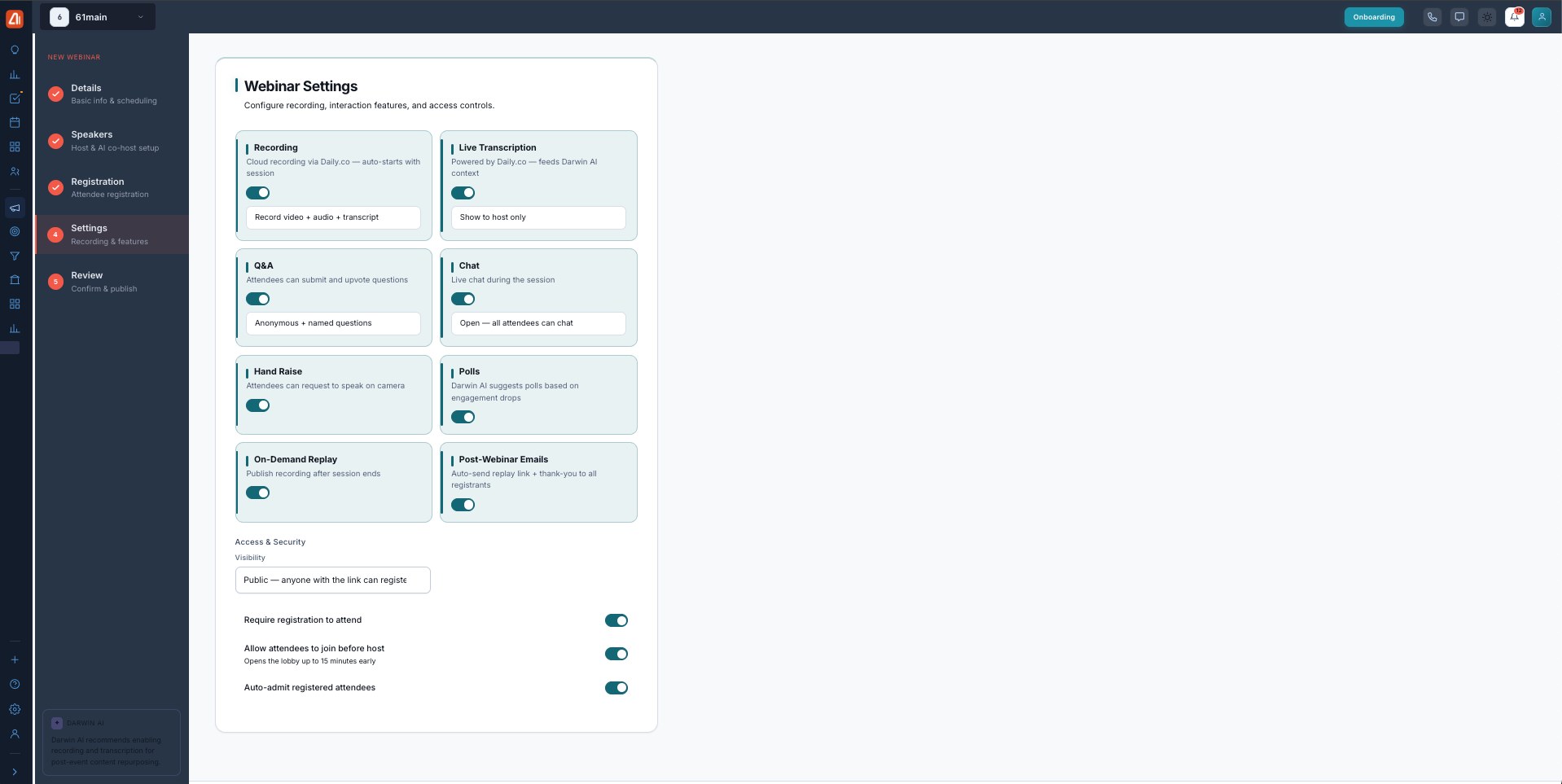The width and height of the screenshot is (1562, 784).
Task: Open the funnel icon in left sidebar
Action: (15, 256)
